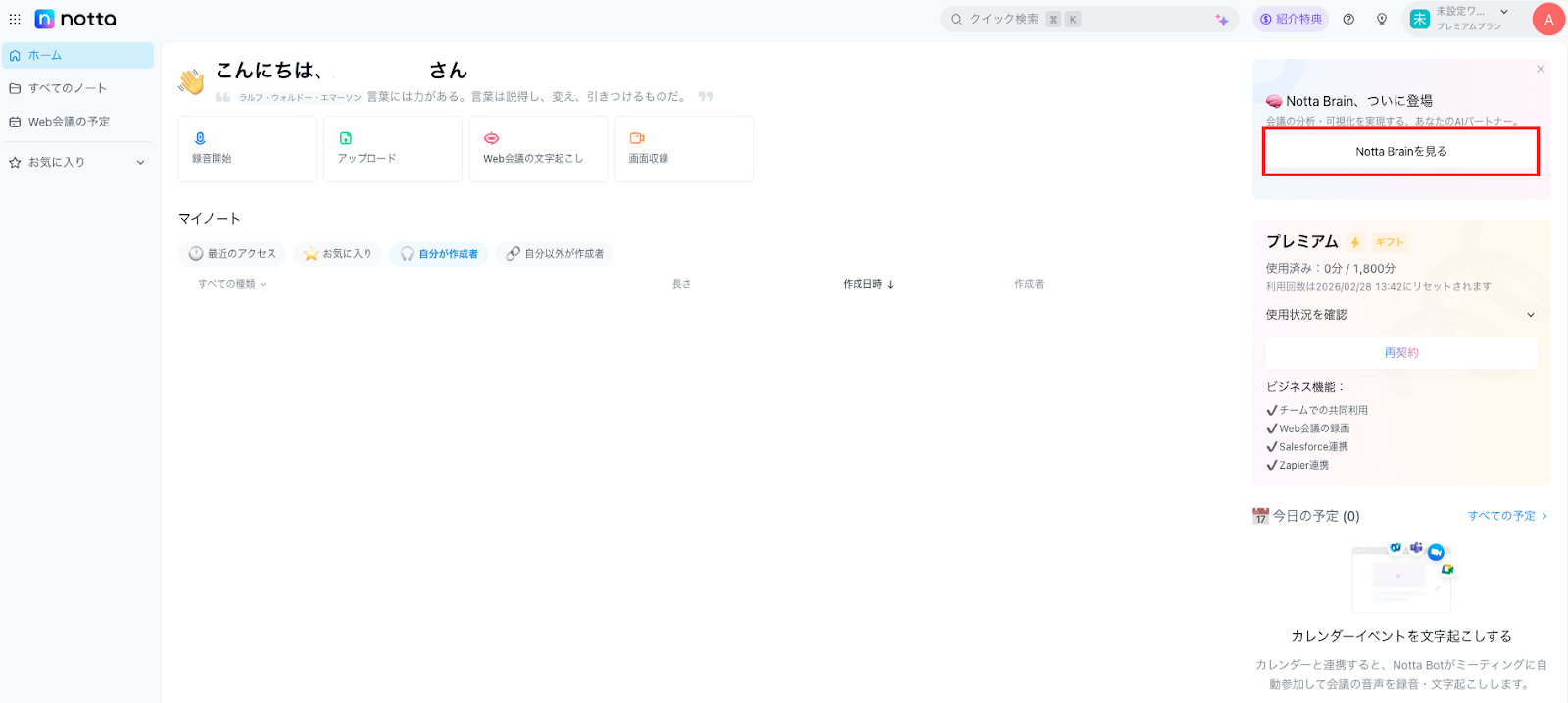Click the マイノート heading
1568x703 pixels.
210,219
